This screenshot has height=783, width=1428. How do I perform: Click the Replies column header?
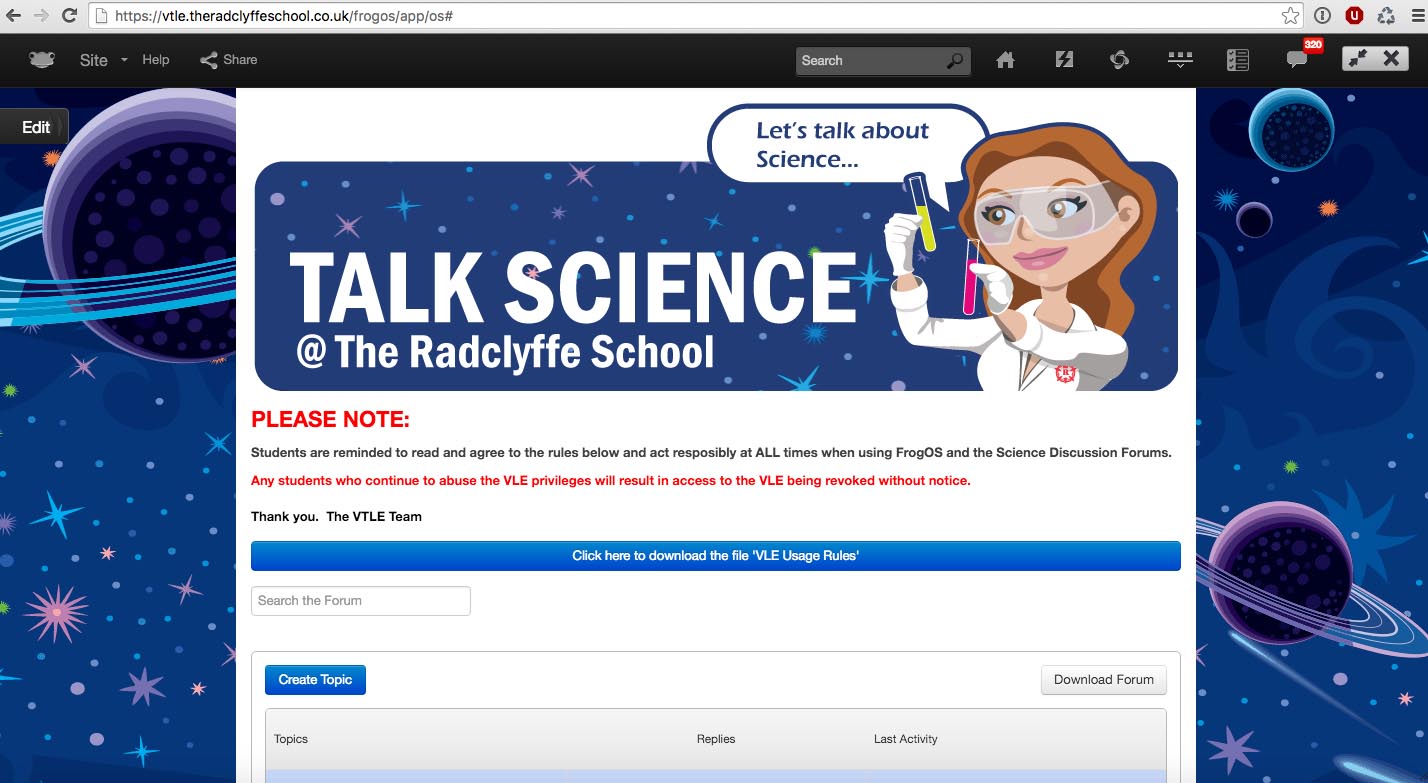click(716, 739)
